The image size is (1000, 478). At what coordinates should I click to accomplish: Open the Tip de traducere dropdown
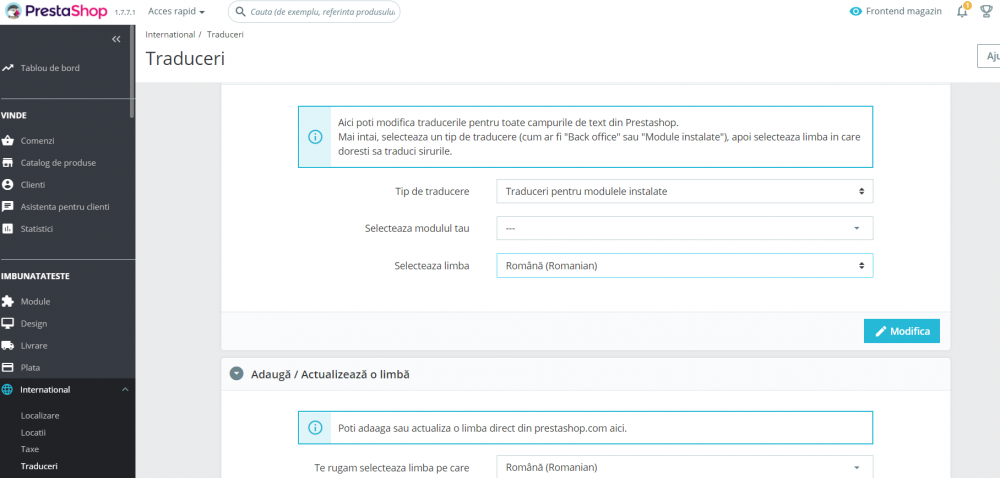coord(684,191)
